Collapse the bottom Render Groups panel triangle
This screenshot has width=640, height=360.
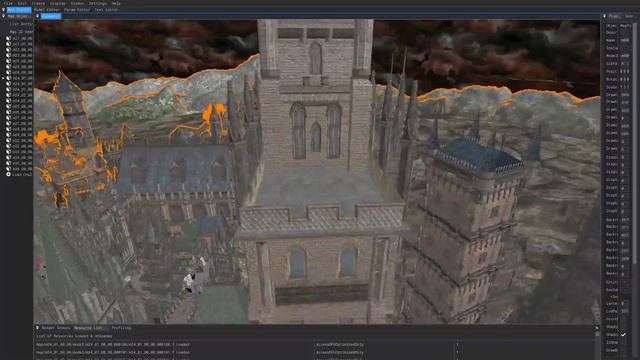[x=38, y=328]
